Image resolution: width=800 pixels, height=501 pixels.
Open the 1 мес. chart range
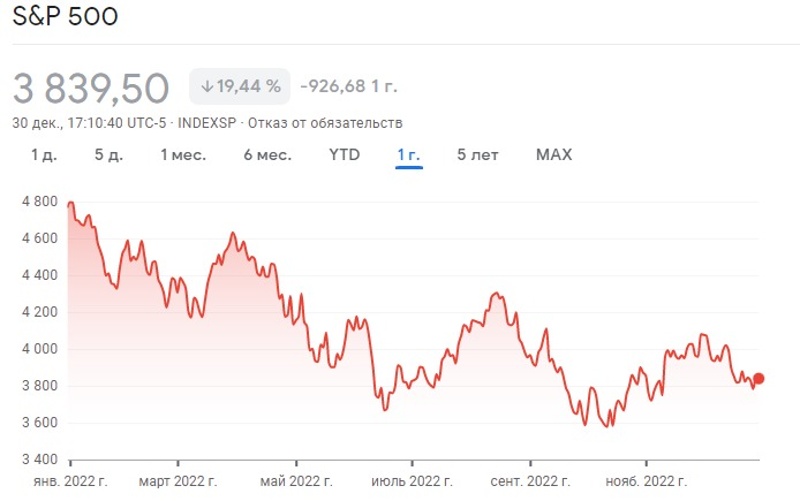coord(183,155)
